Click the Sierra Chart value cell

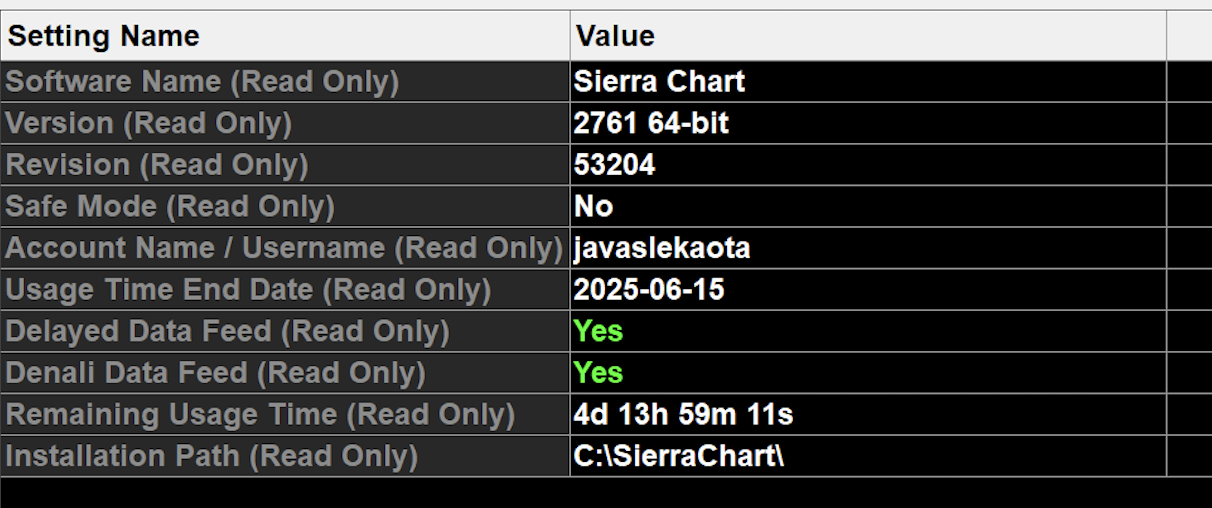tap(659, 82)
